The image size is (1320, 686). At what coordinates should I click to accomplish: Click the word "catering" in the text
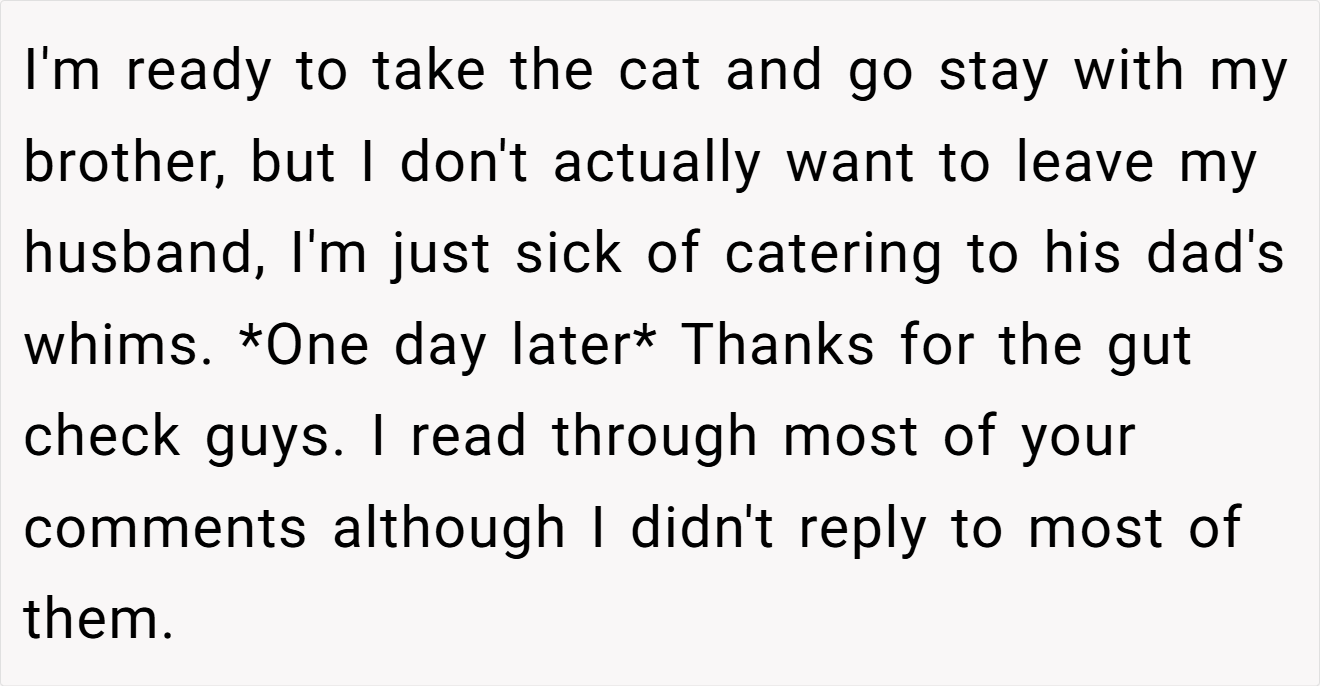(832, 255)
